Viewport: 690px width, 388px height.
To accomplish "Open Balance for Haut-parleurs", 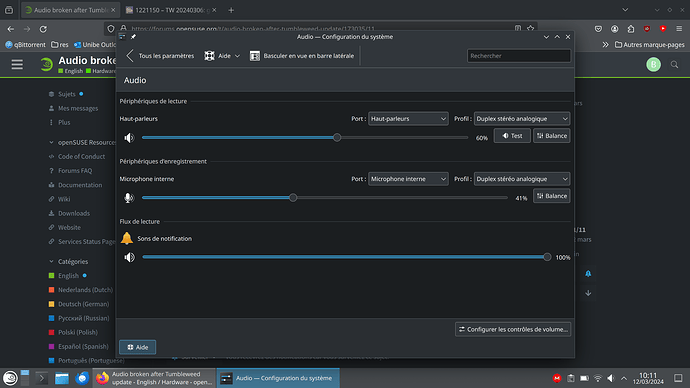I will (552, 136).
